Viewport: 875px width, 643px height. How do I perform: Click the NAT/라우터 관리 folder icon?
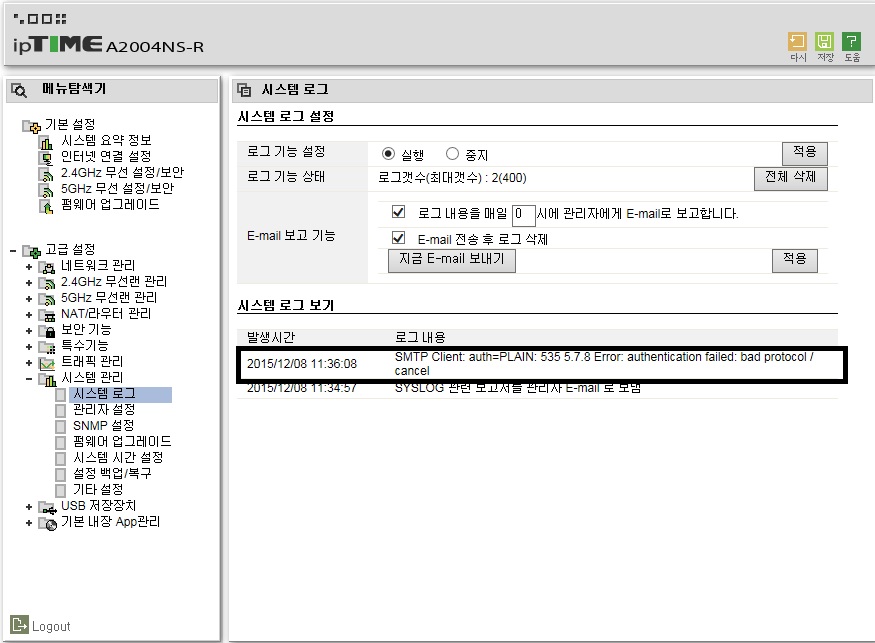point(47,315)
